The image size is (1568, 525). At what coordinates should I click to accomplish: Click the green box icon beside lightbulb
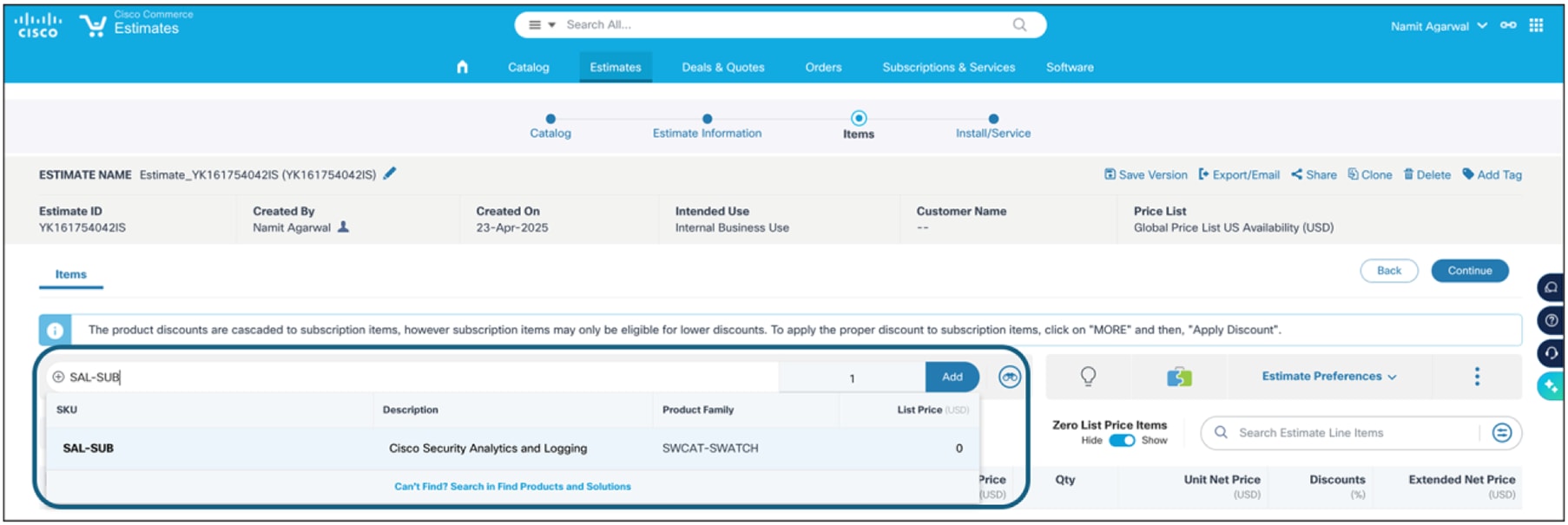click(1179, 377)
